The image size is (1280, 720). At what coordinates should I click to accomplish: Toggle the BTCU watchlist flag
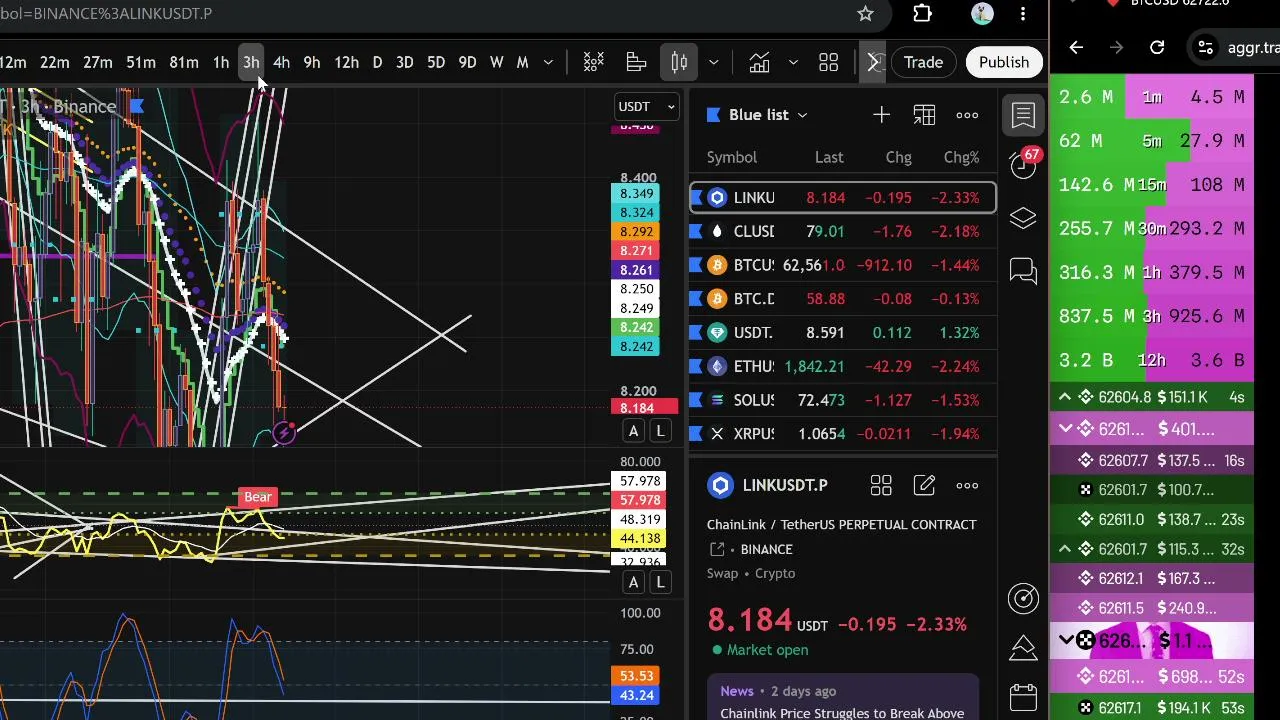pyautogui.click(x=697, y=265)
